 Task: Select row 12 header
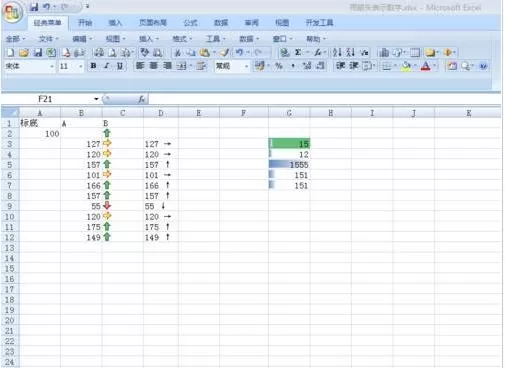pos(10,237)
